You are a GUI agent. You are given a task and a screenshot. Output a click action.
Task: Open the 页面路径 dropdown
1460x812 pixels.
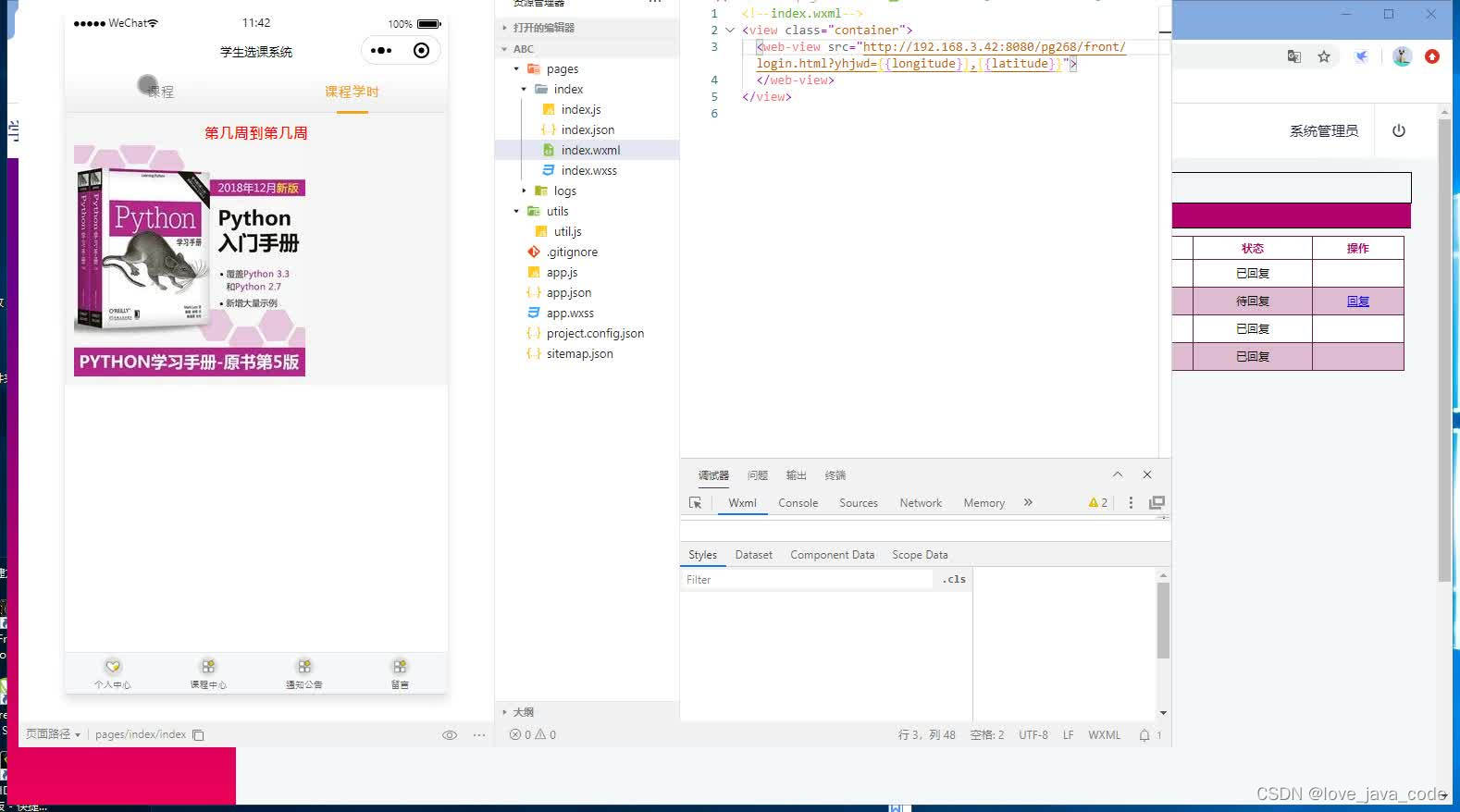tap(53, 734)
